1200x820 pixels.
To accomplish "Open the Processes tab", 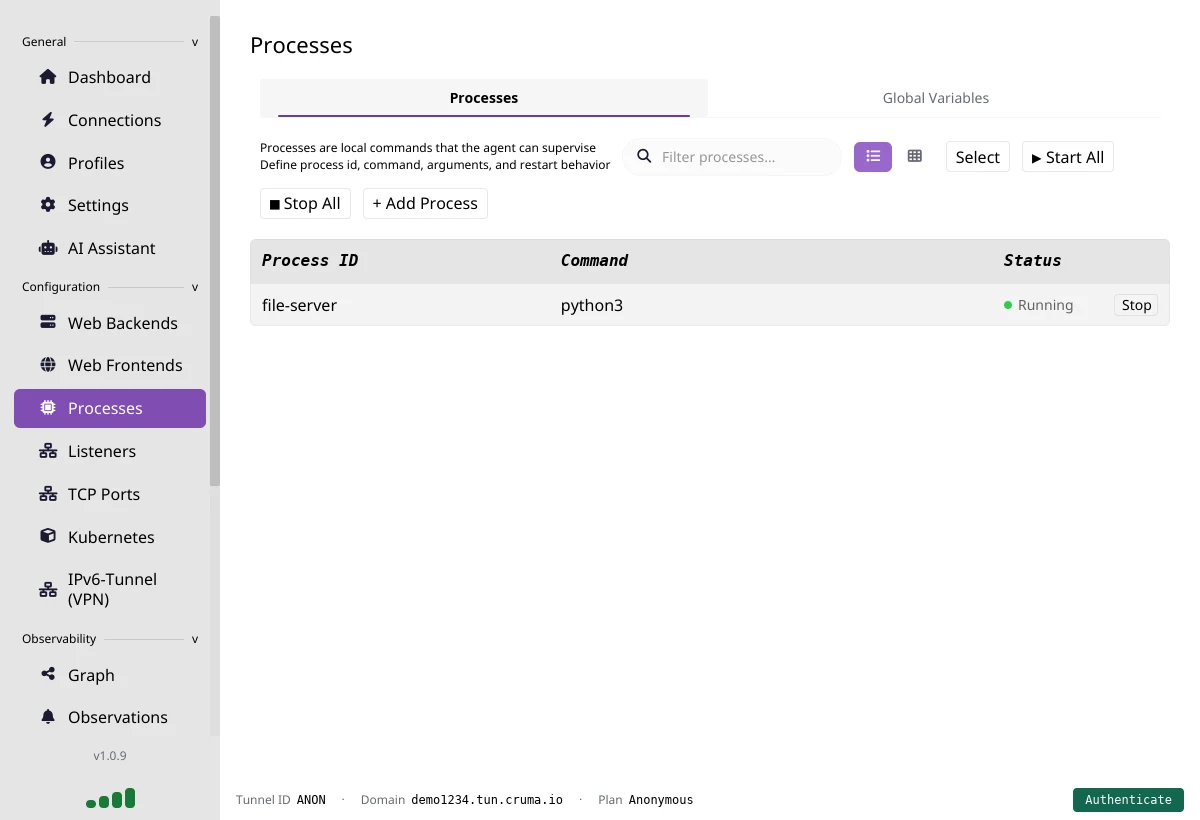I will point(484,98).
